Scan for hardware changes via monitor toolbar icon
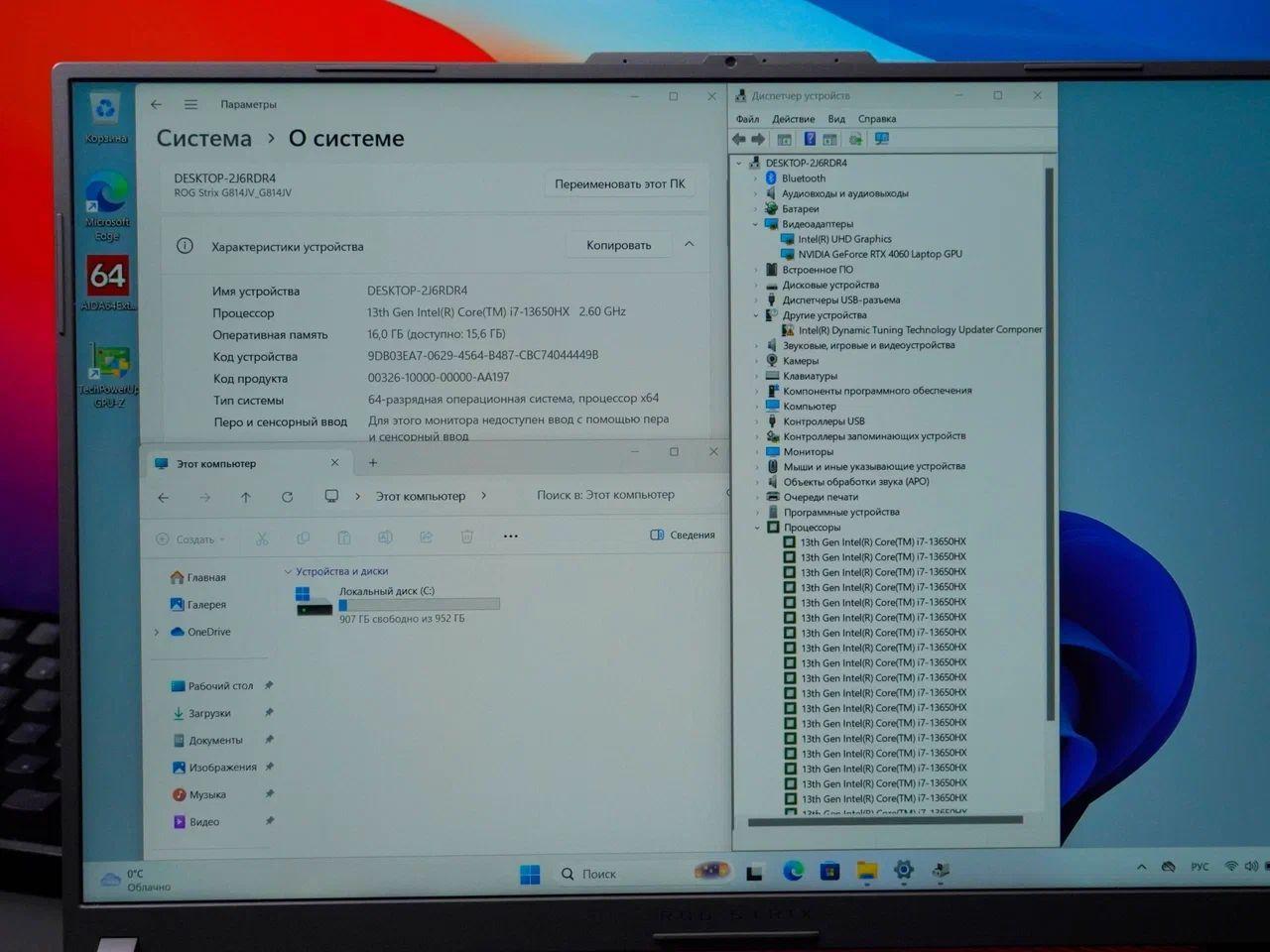This screenshot has width=1270, height=952. [x=882, y=140]
